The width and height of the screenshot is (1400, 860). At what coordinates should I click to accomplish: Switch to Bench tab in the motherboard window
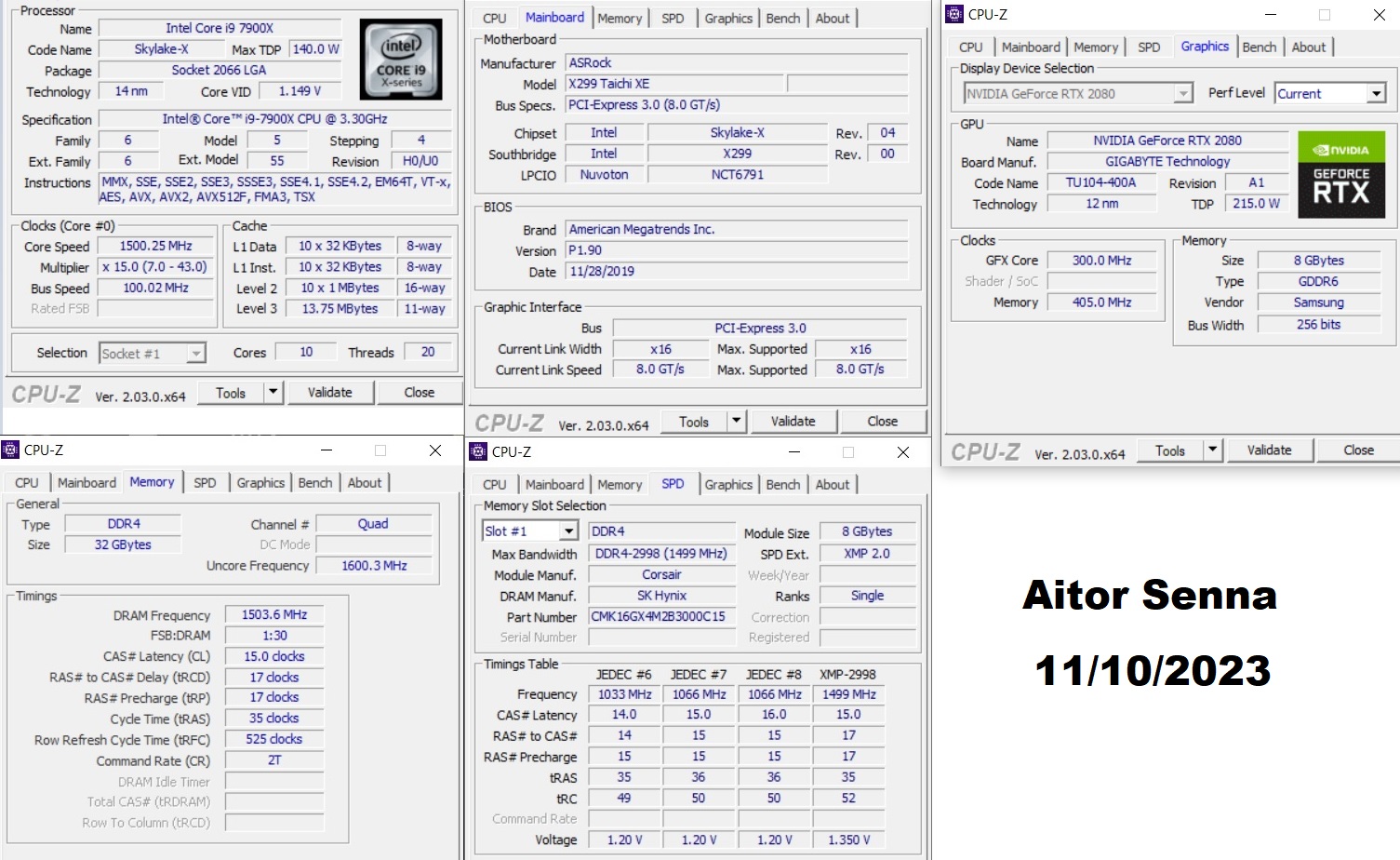point(783,19)
